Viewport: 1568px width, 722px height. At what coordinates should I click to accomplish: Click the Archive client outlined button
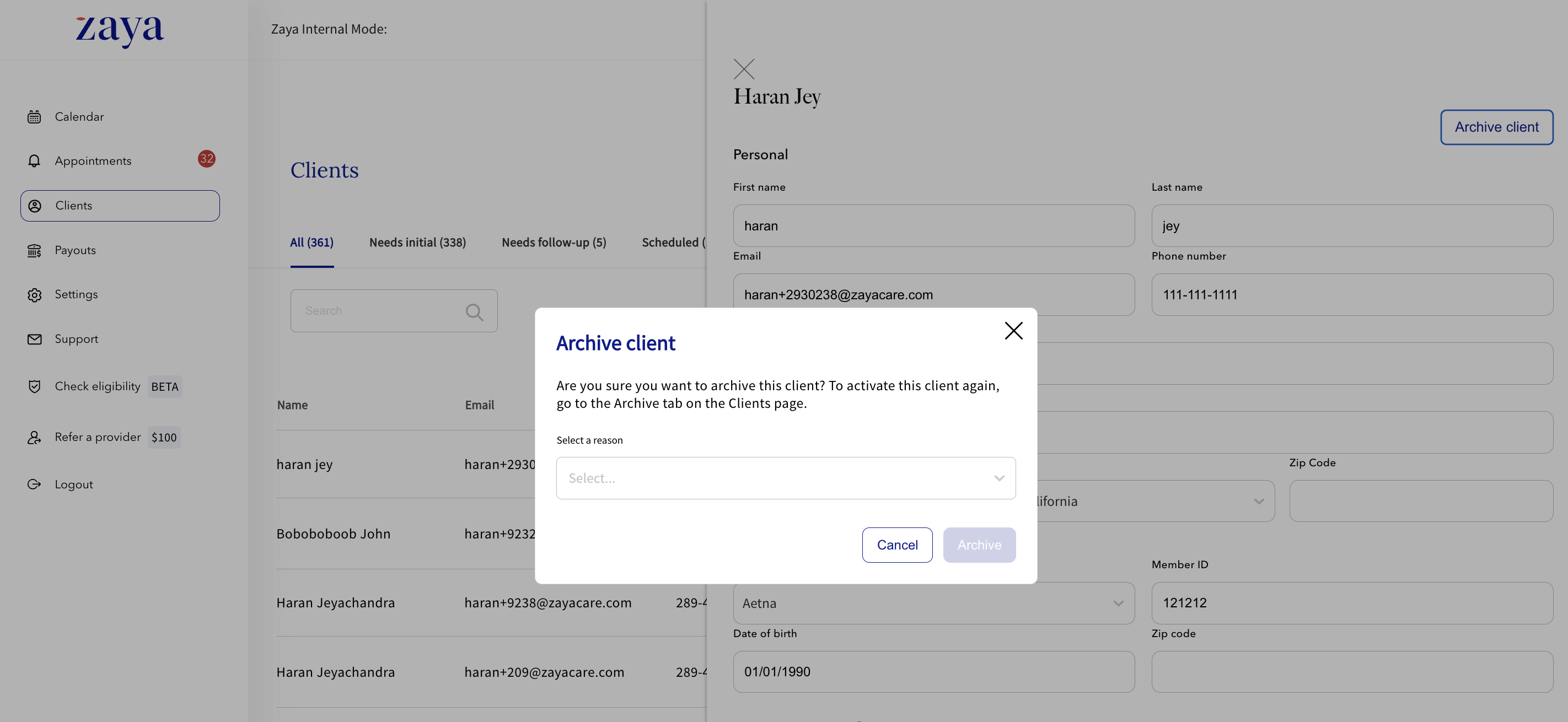(1496, 127)
